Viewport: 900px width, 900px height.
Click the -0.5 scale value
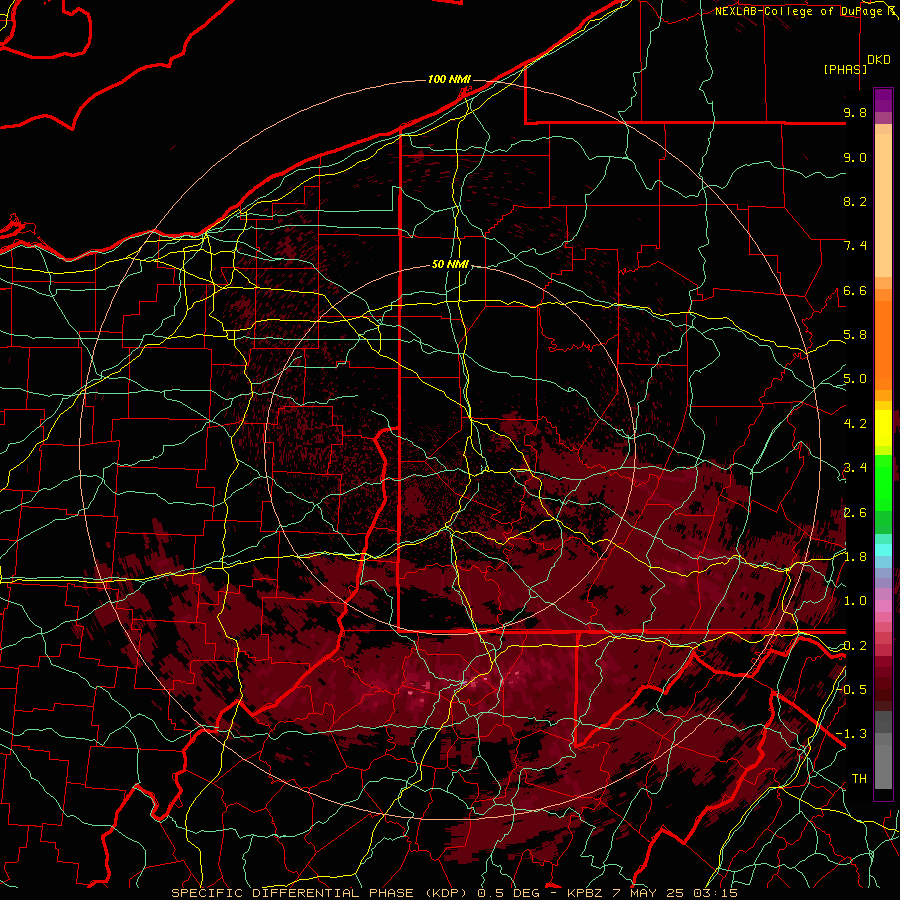(851, 690)
